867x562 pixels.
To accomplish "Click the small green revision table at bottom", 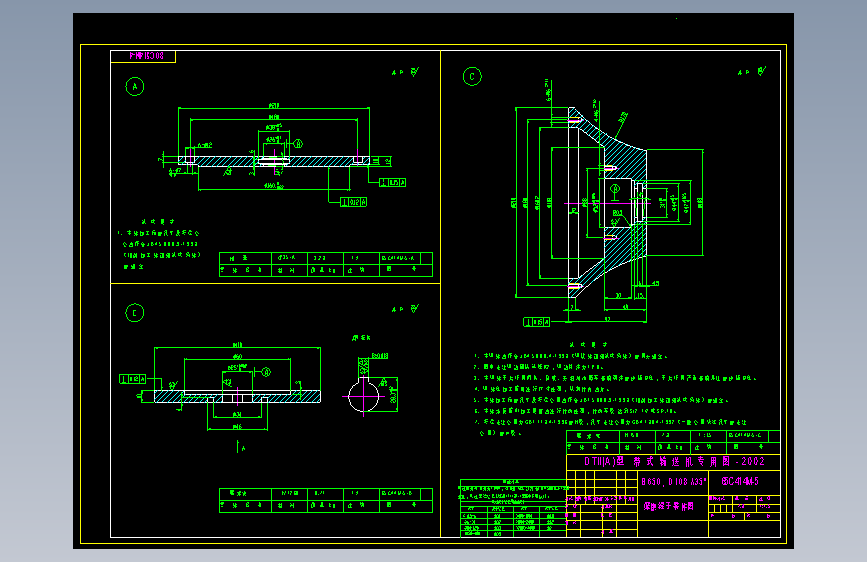I will [x=513, y=508].
